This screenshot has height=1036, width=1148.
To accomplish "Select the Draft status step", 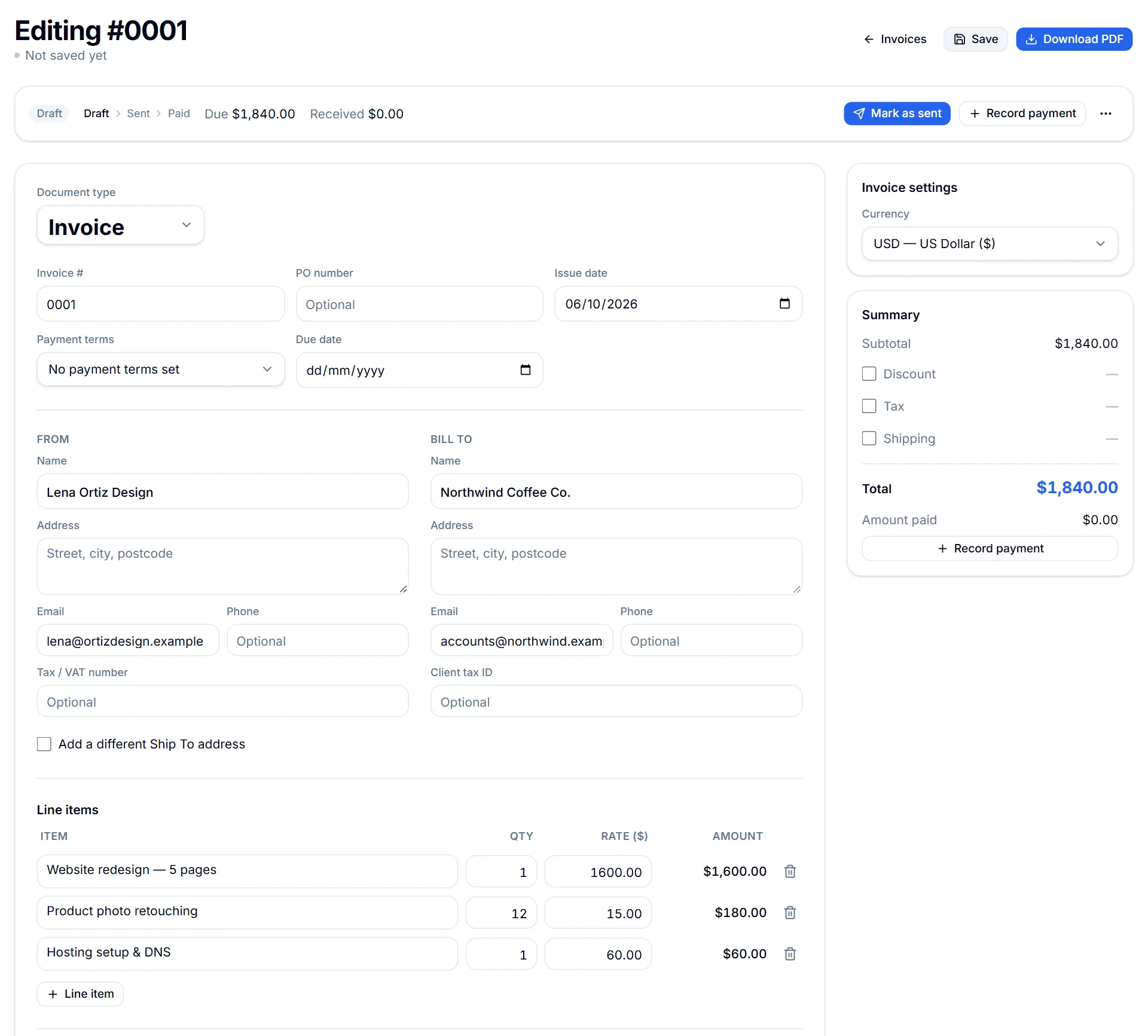I will tap(96, 114).
